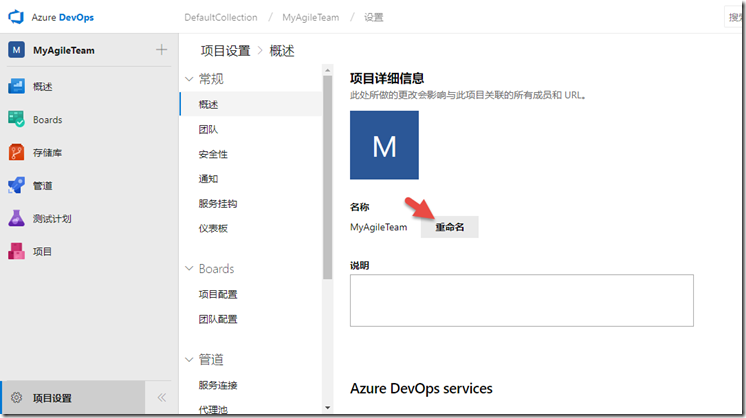The width and height of the screenshot is (746, 418).
Task: Click the Boards label in sidebar
Action: point(48,120)
